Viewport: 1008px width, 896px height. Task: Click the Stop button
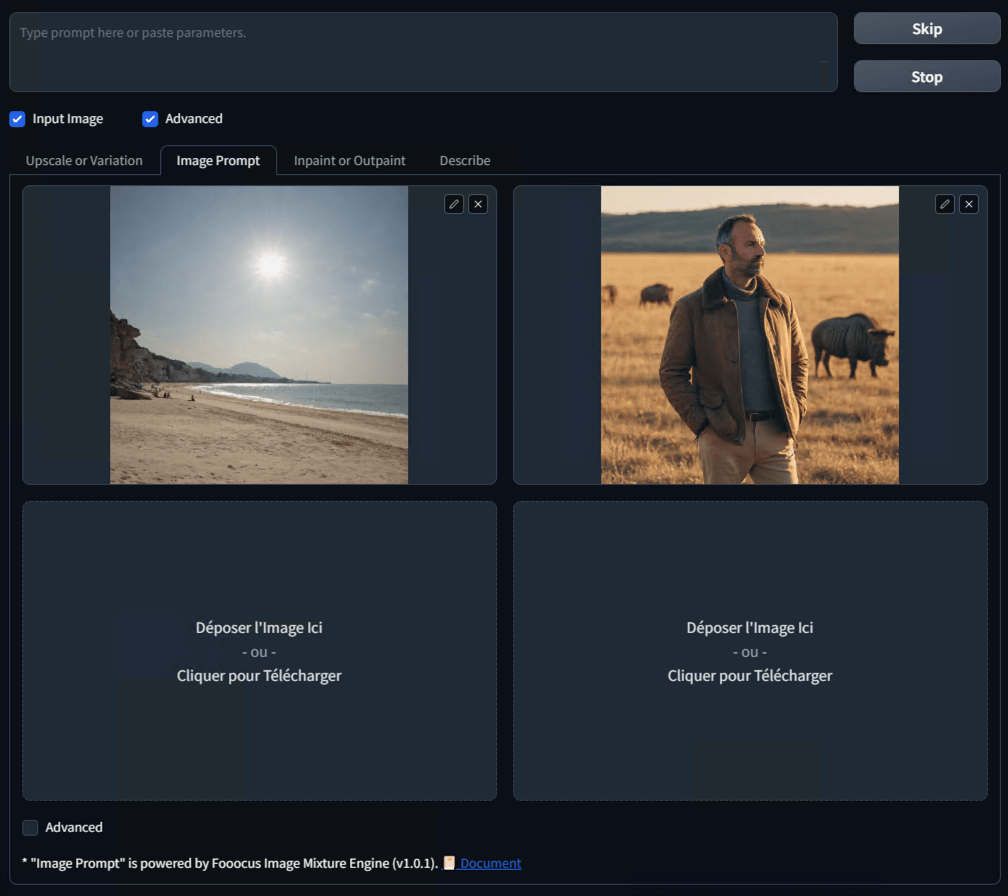tap(927, 77)
